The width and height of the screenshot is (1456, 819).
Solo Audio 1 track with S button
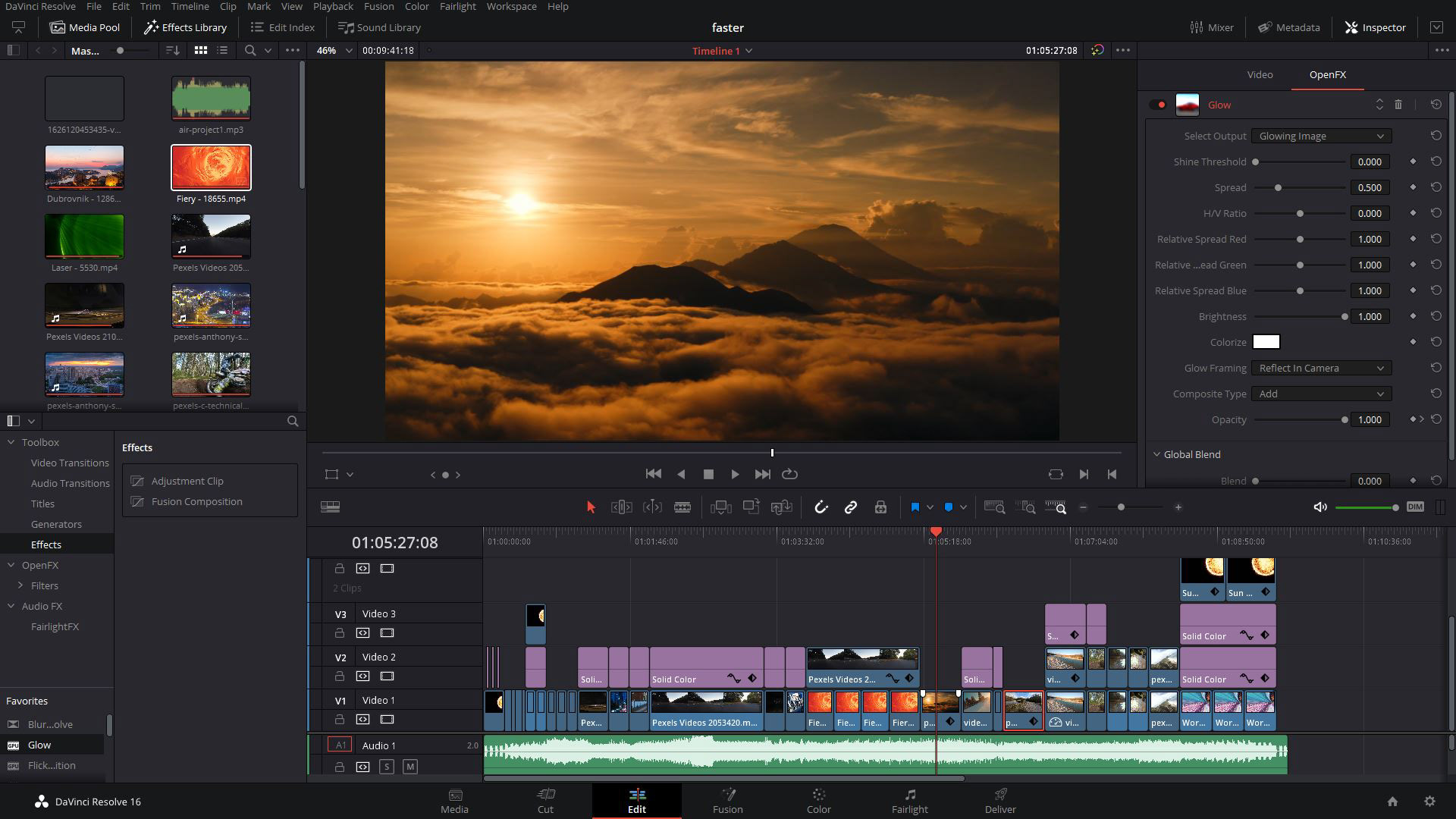(x=387, y=767)
